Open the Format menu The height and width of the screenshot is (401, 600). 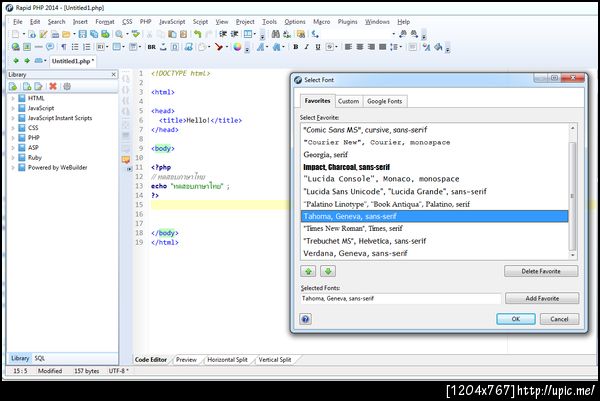(x=105, y=22)
